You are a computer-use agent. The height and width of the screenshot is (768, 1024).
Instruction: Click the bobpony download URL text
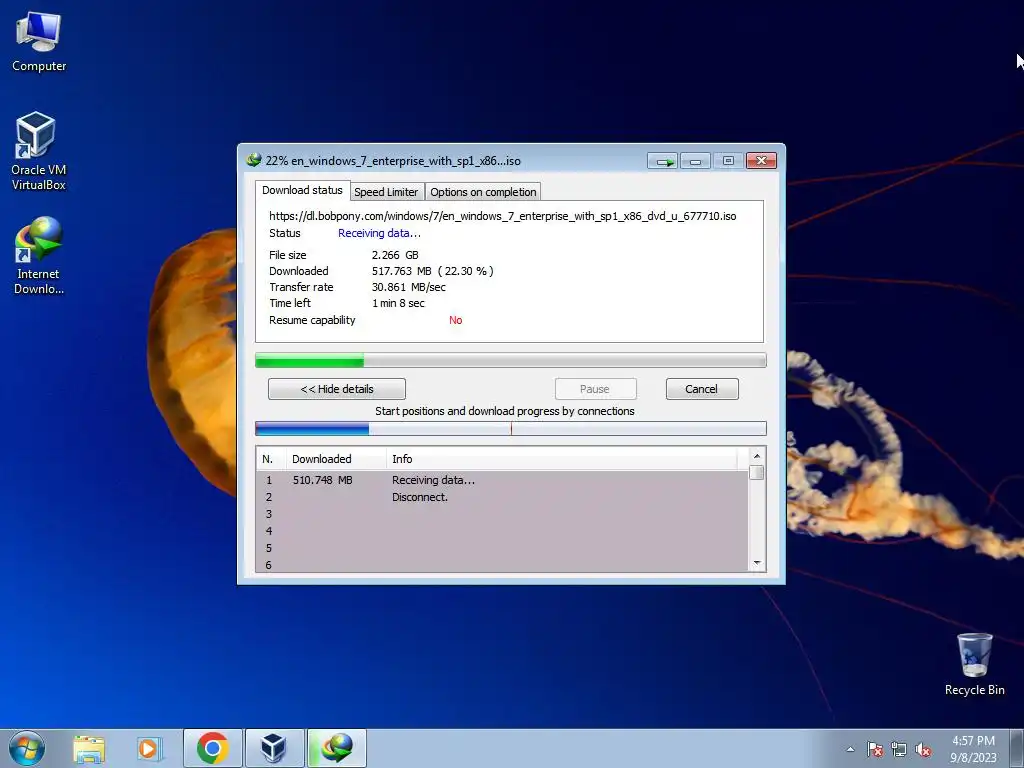click(x=503, y=216)
